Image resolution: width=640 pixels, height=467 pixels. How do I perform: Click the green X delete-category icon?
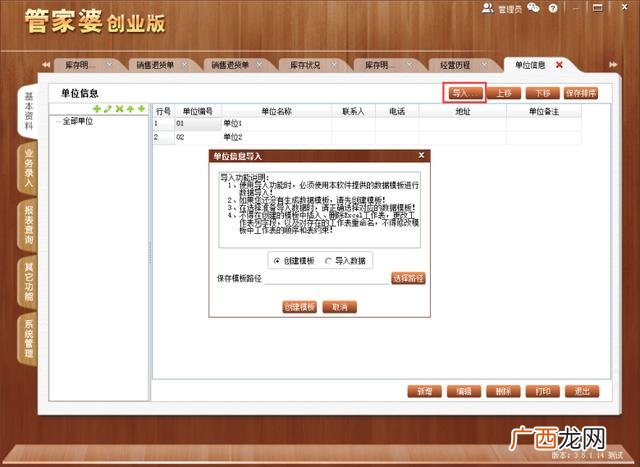[119, 109]
